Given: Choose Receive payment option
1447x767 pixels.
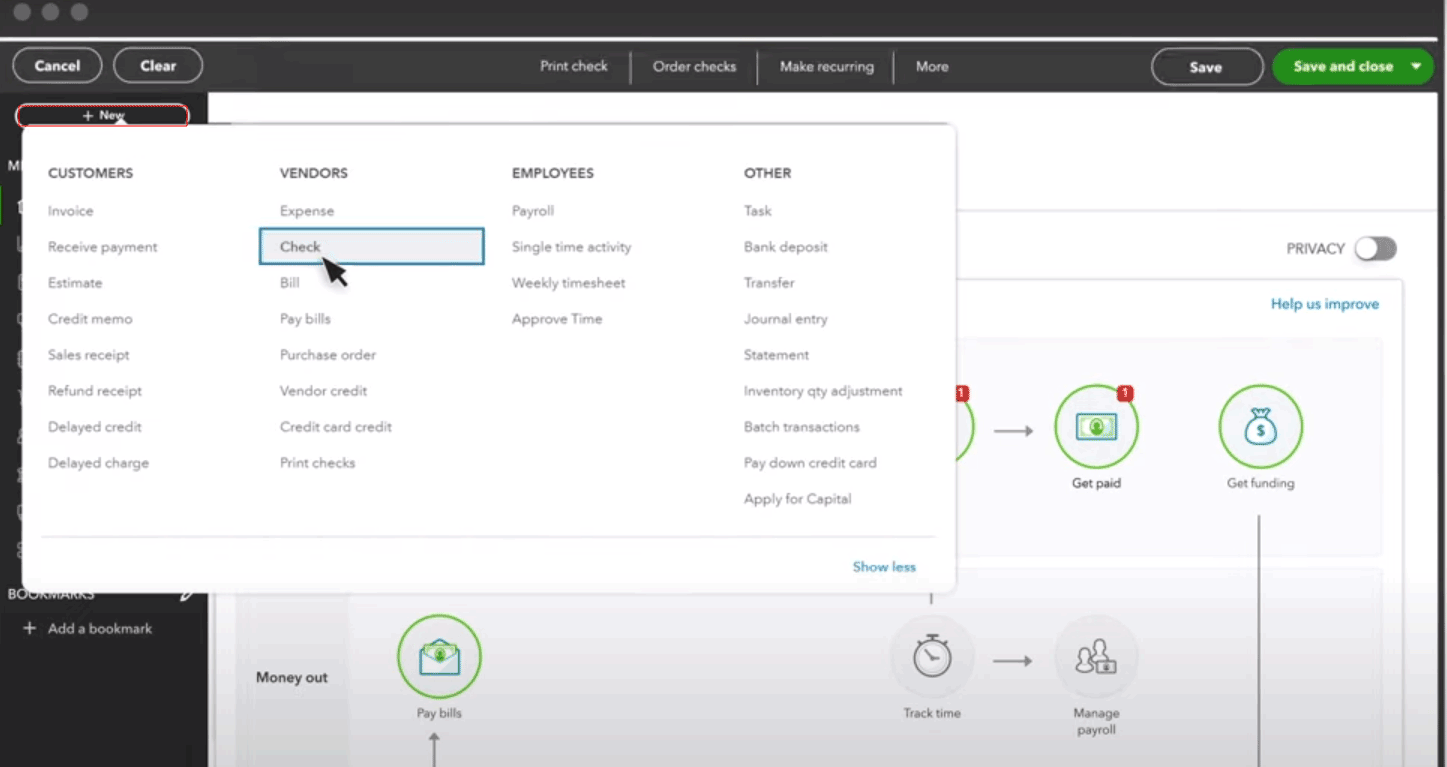Looking at the screenshot, I should click(x=103, y=247).
